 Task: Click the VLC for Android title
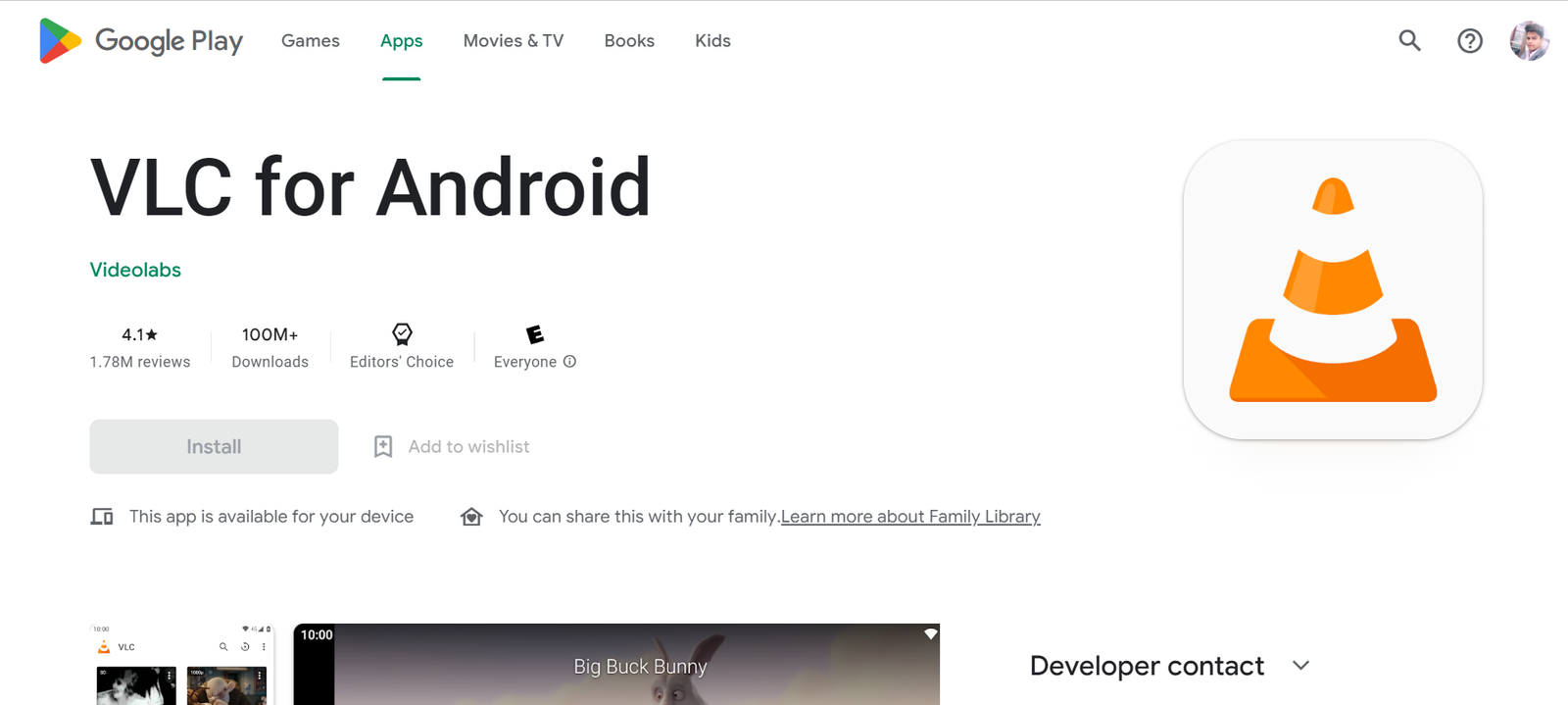(x=370, y=187)
